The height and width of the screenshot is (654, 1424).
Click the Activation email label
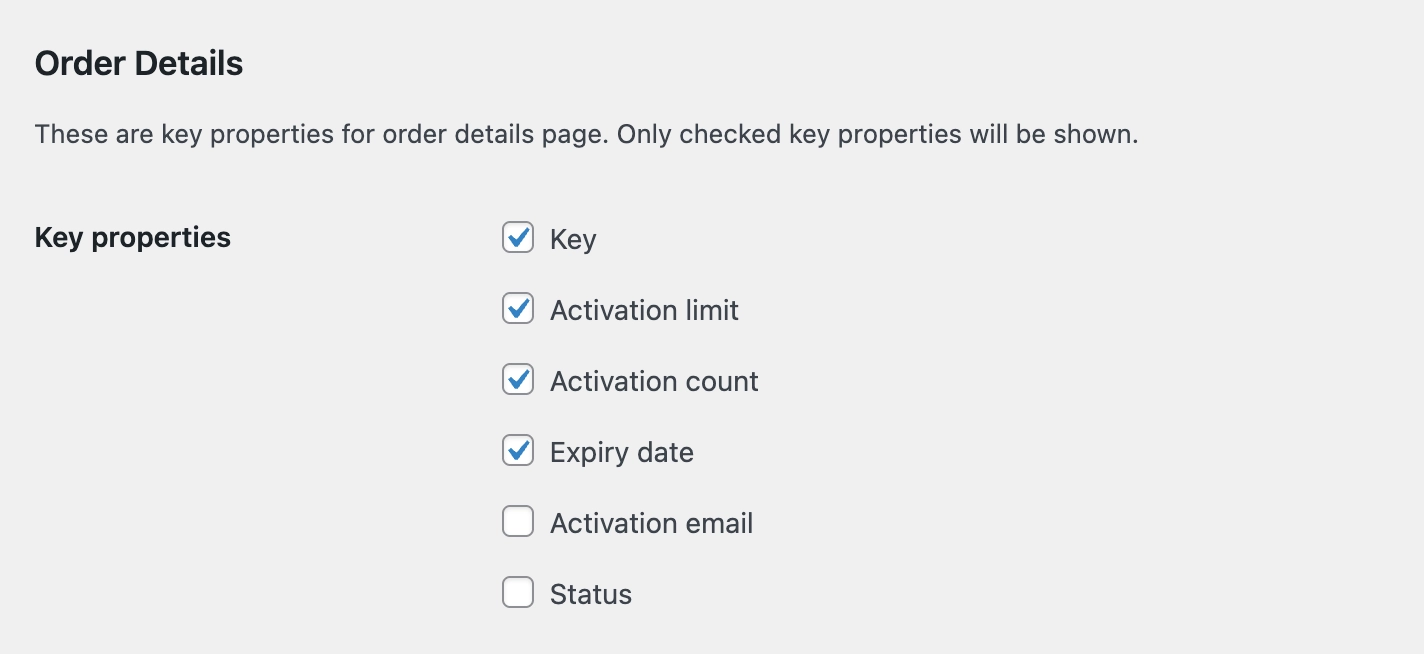pos(651,523)
